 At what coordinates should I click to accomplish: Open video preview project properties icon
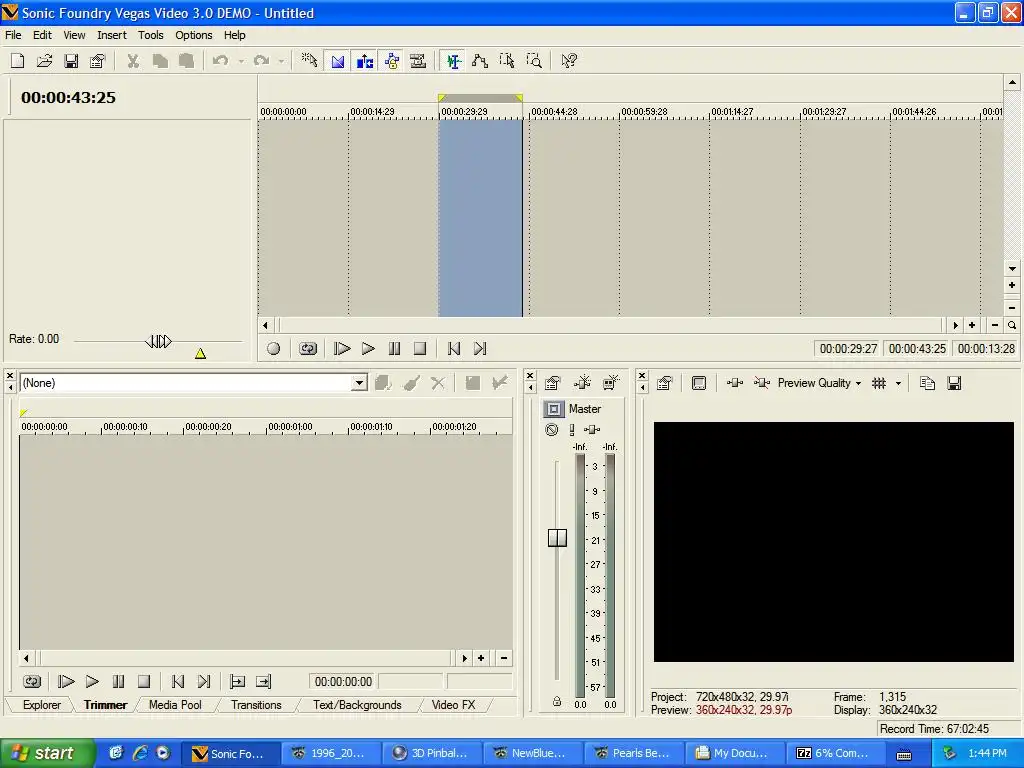coord(665,383)
